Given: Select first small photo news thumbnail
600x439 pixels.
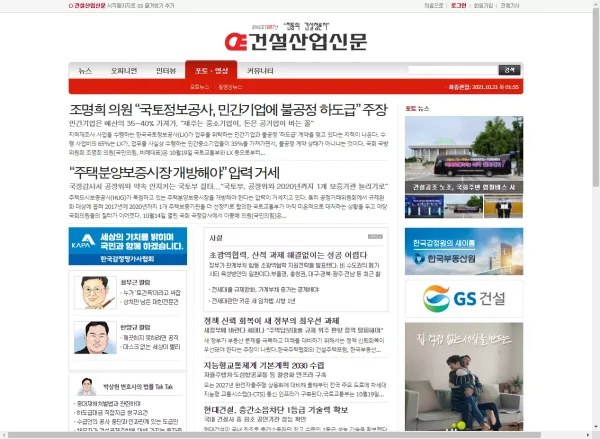Looking at the screenshot, I should click(424, 206).
